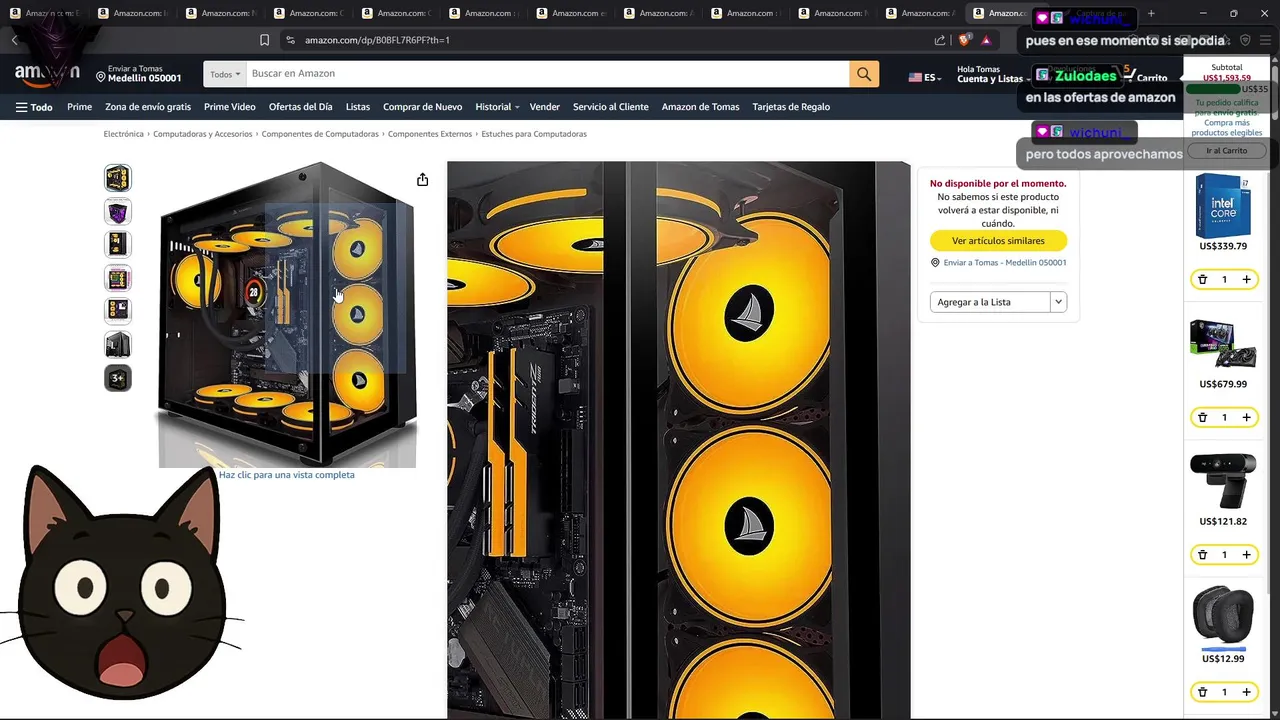Open the Todo hamburger menu
Image resolution: width=1280 pixels, height=720 pixels.
[34, 107]
